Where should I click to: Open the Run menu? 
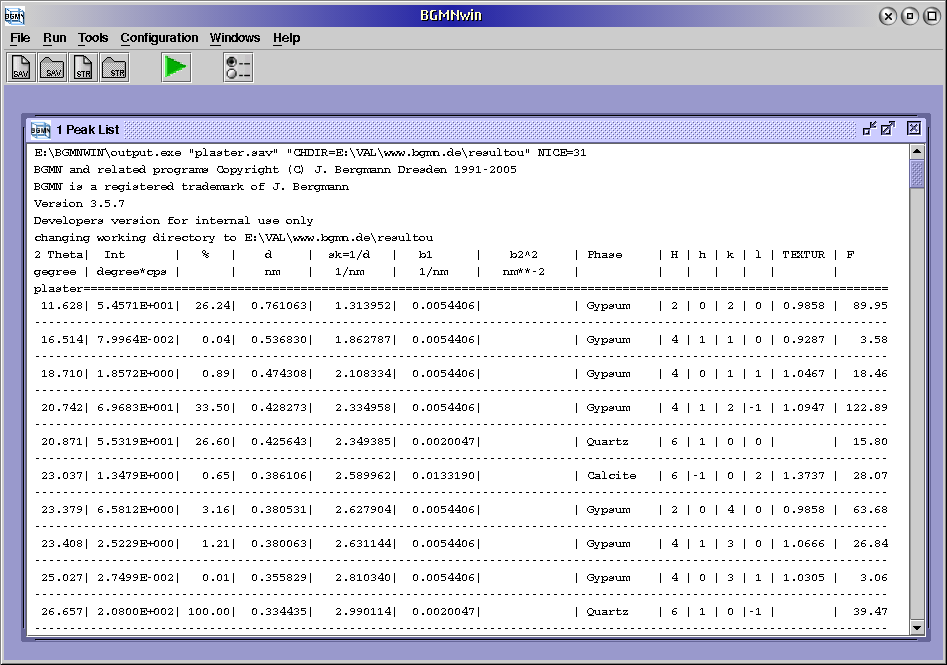point(54,38)
